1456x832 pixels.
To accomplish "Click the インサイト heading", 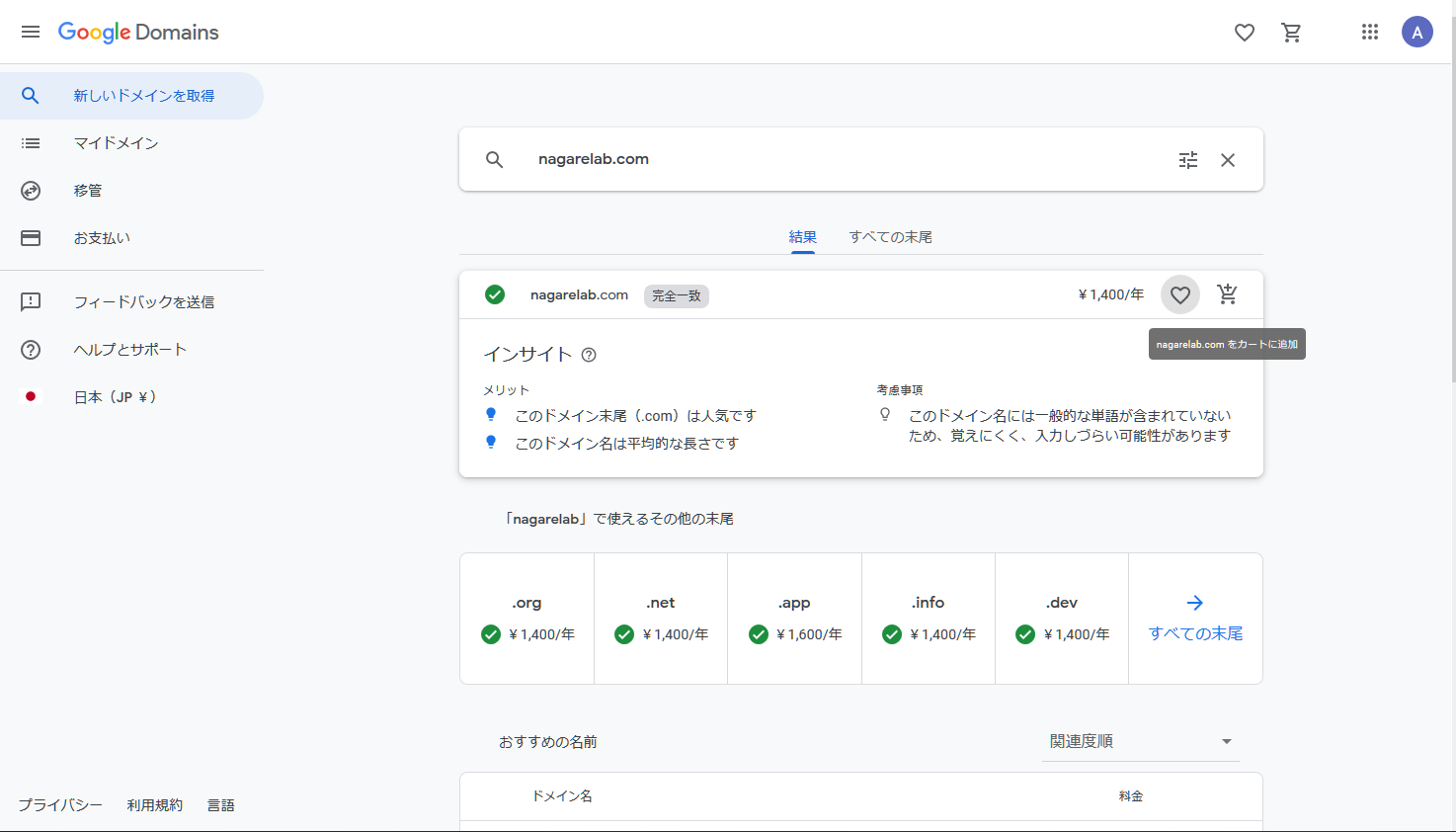I will click(527, 354).
